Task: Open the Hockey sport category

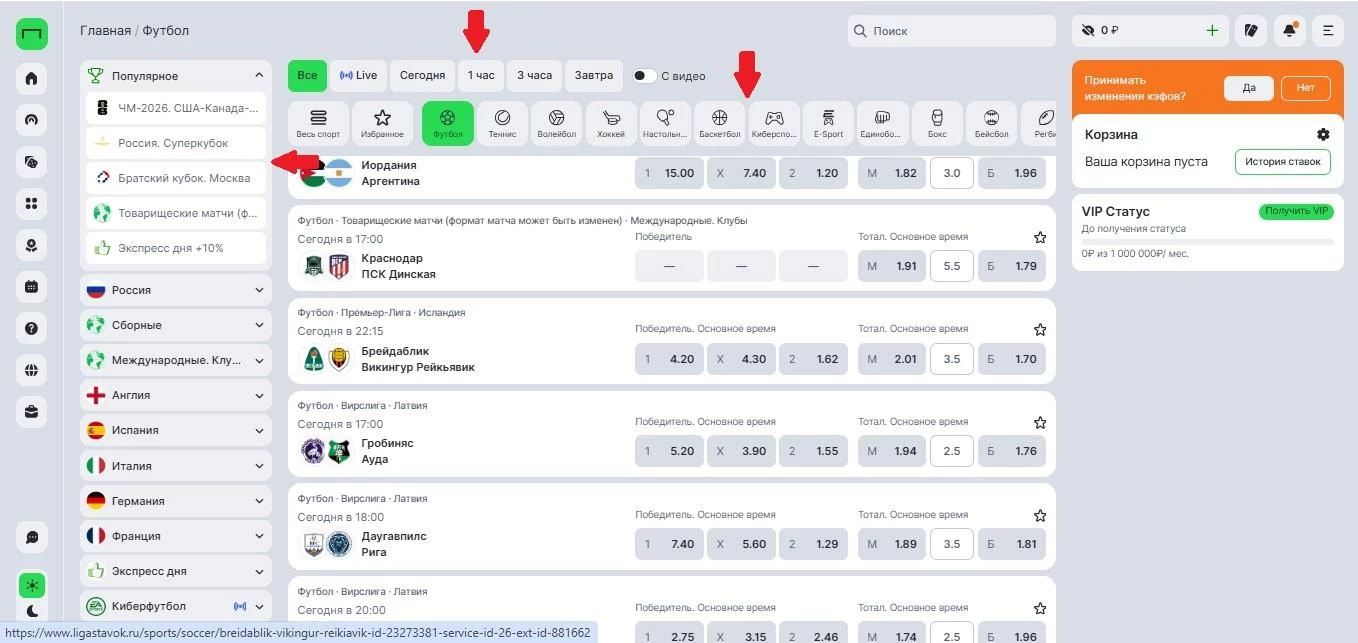Action: (x=611, y=122)
